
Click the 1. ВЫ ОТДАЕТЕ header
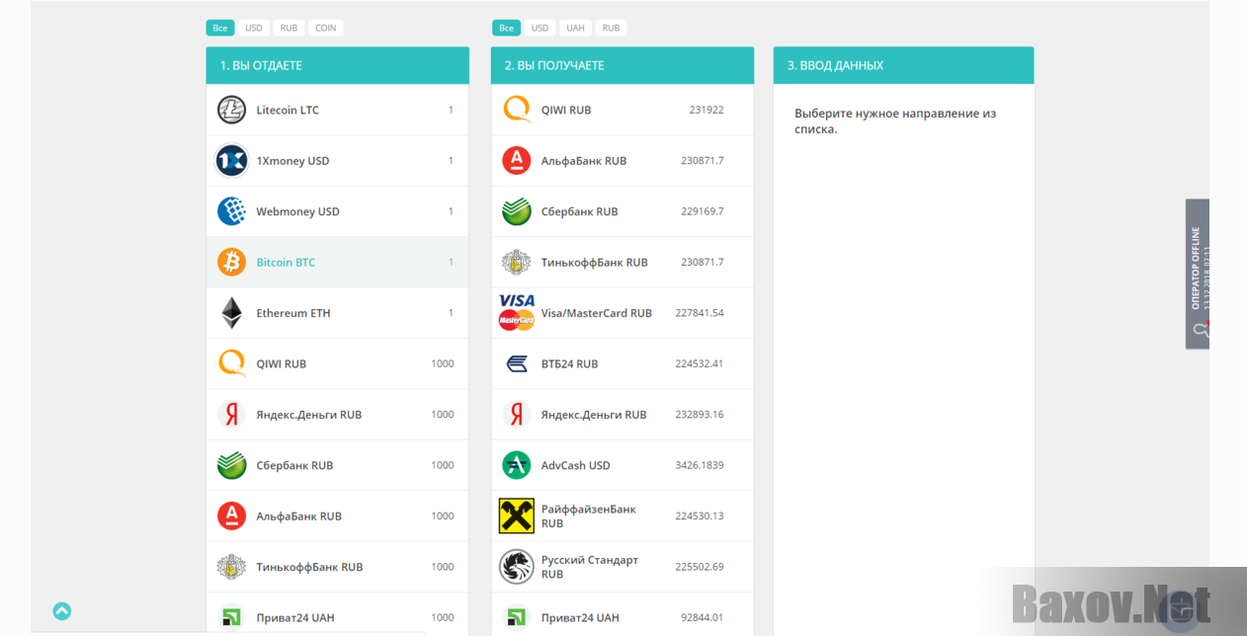[x=337, y=65]
